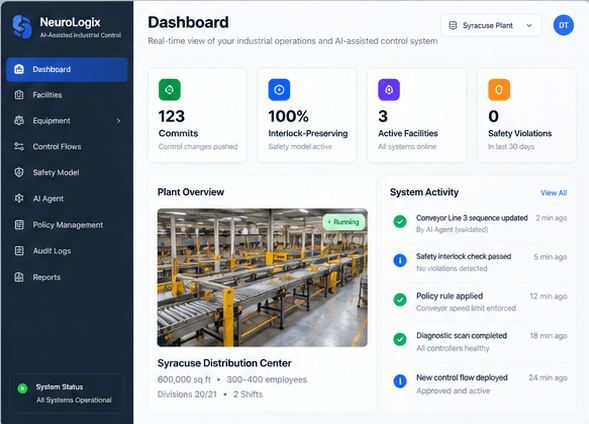The height and width of the screenshot is (424, 589).
Task: Click the green System Status indicator dot
Action: [23, 388]
